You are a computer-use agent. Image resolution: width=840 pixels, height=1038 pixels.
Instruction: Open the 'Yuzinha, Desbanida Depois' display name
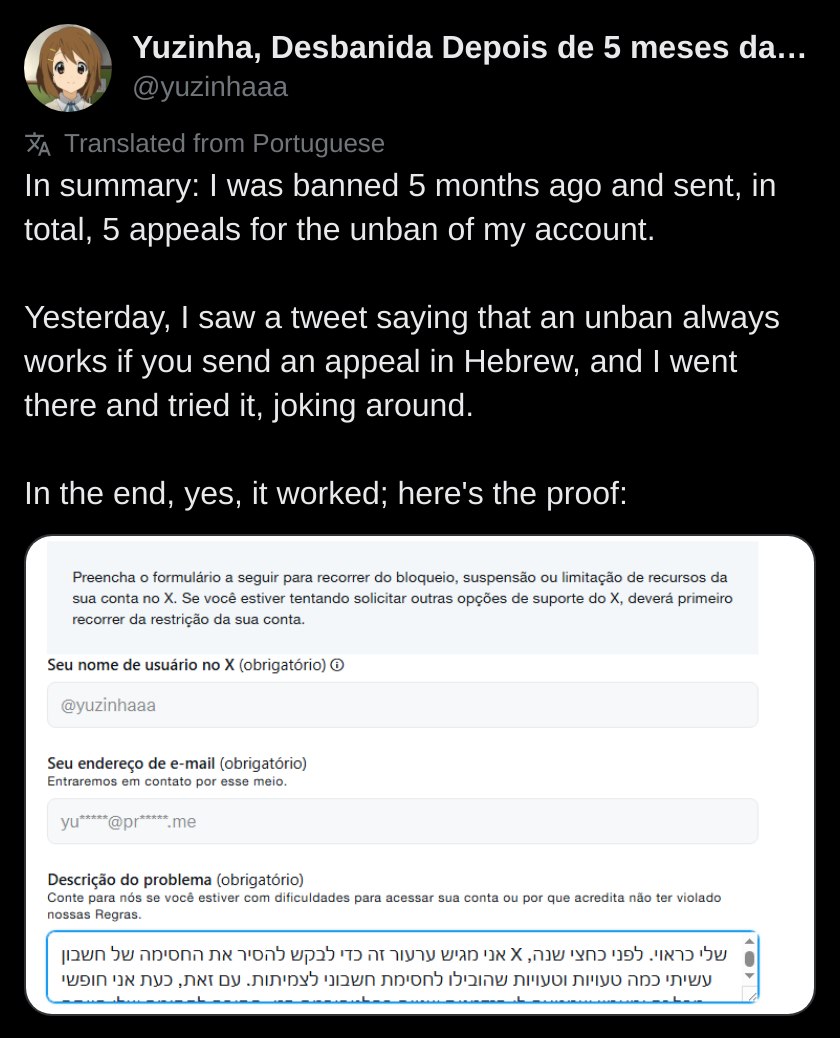(x=469, y=48)
